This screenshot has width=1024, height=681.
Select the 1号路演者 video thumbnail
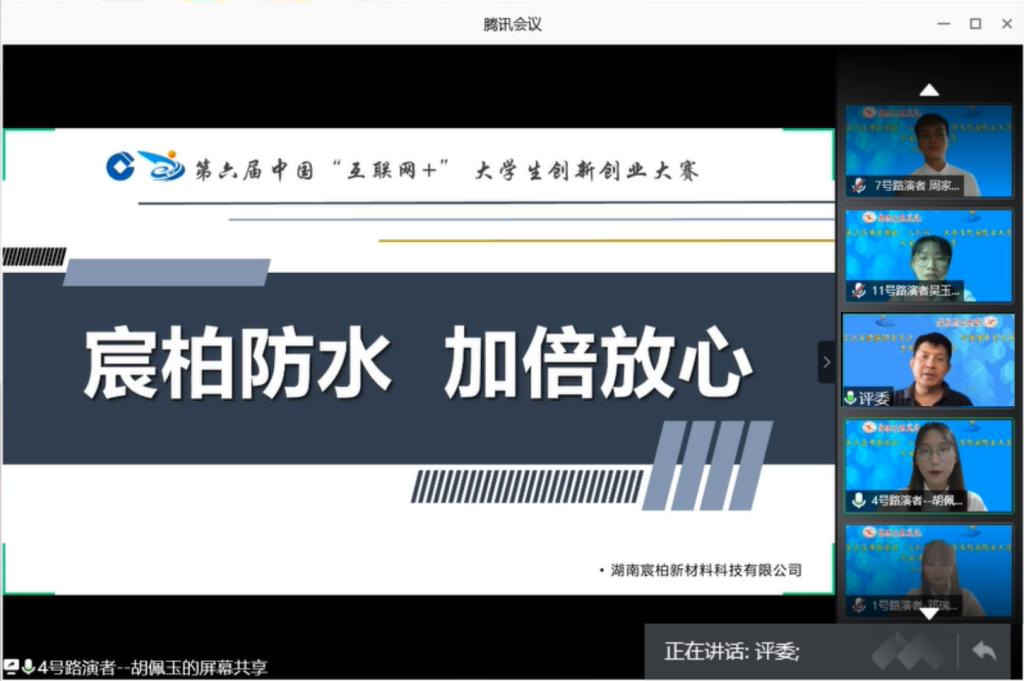929,571
